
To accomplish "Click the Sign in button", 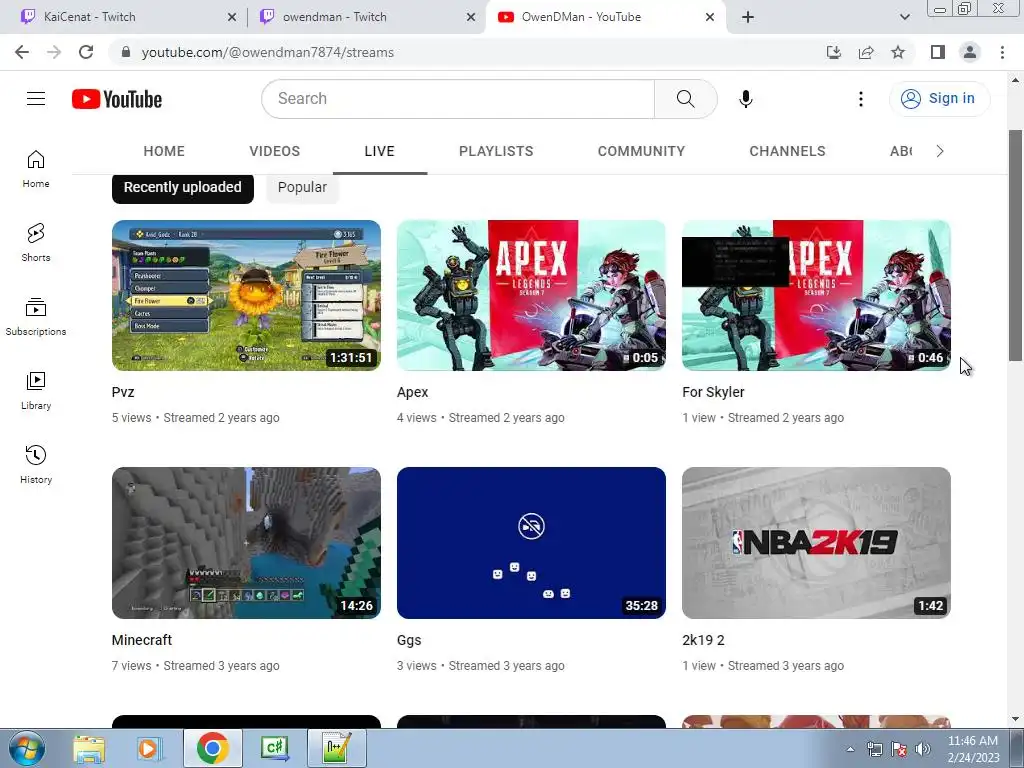I will tap(939, 99).
